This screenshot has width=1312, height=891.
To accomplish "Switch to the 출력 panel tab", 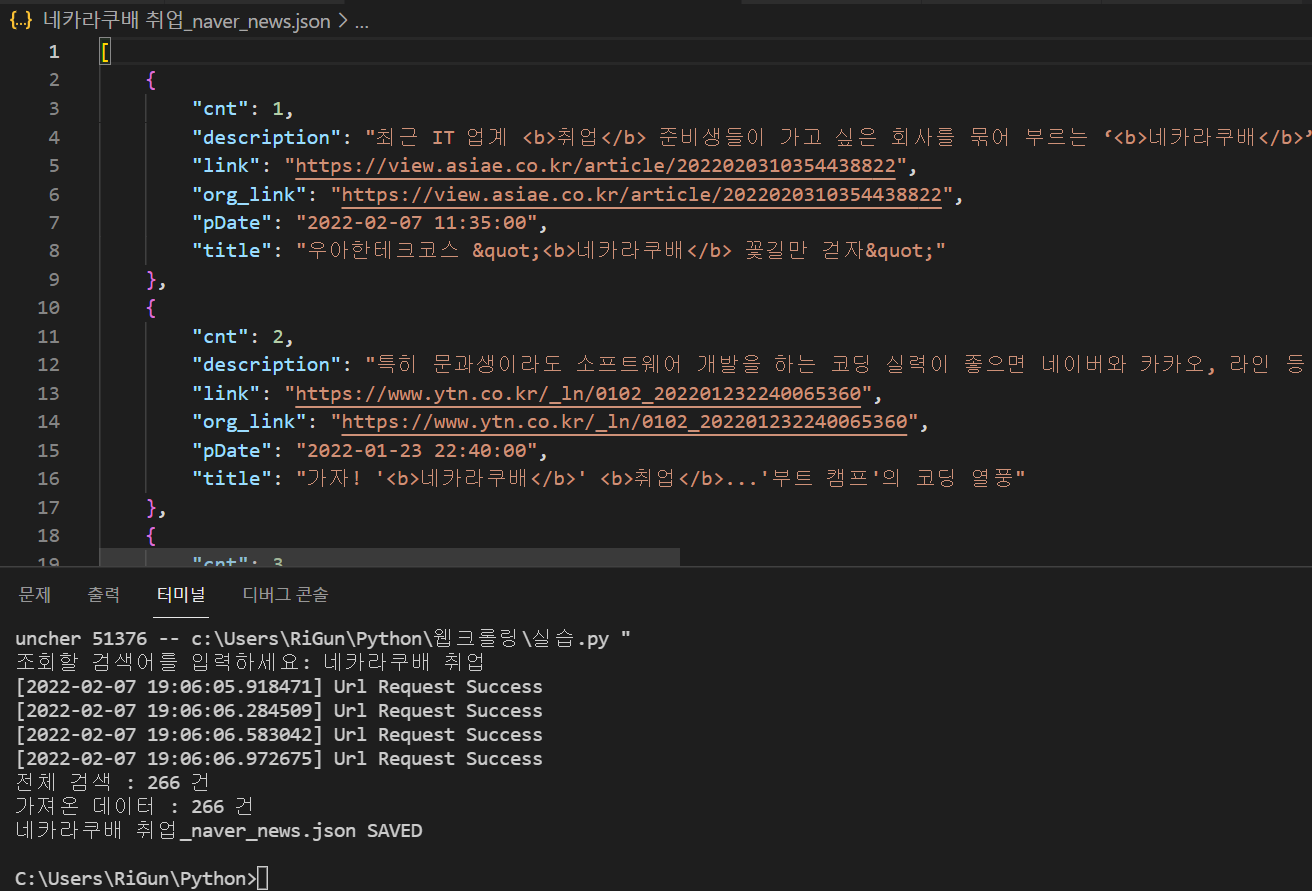I will click(x=103, y=594).
